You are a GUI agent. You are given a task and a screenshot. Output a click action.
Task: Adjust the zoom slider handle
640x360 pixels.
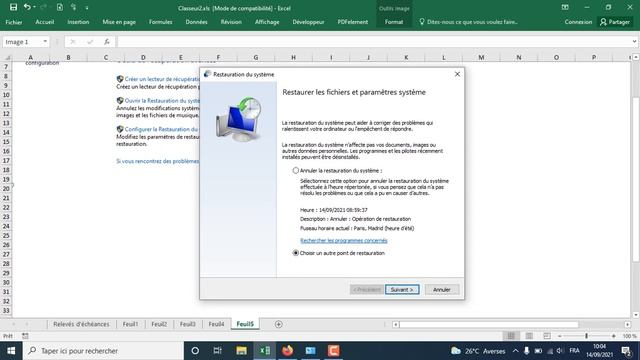click(x=587, y=336)
